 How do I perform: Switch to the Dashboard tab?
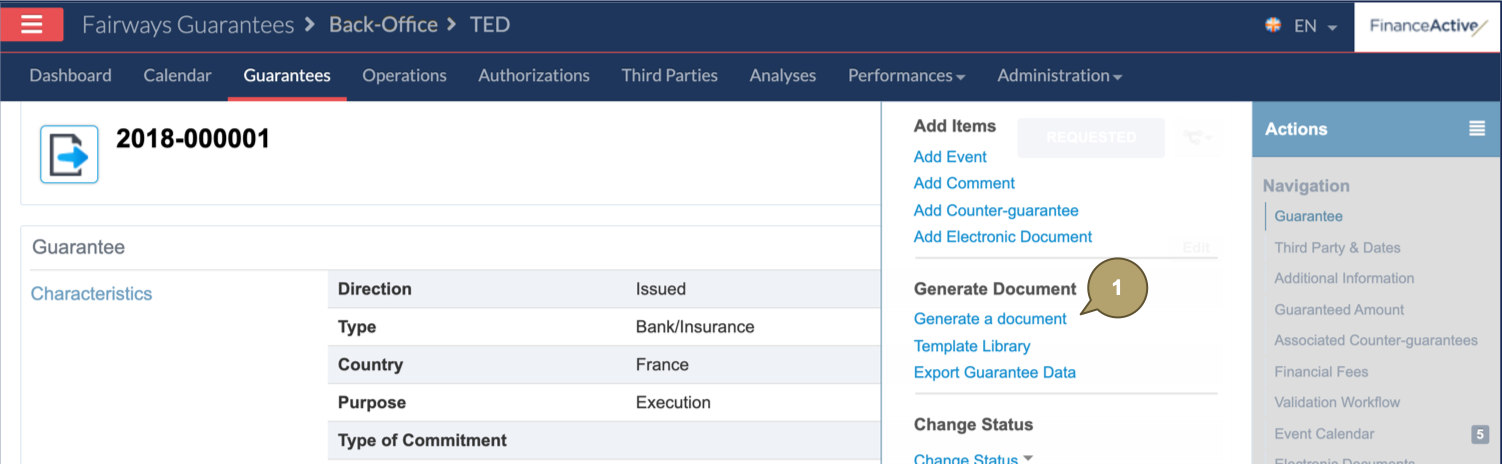tap(70, 76)
